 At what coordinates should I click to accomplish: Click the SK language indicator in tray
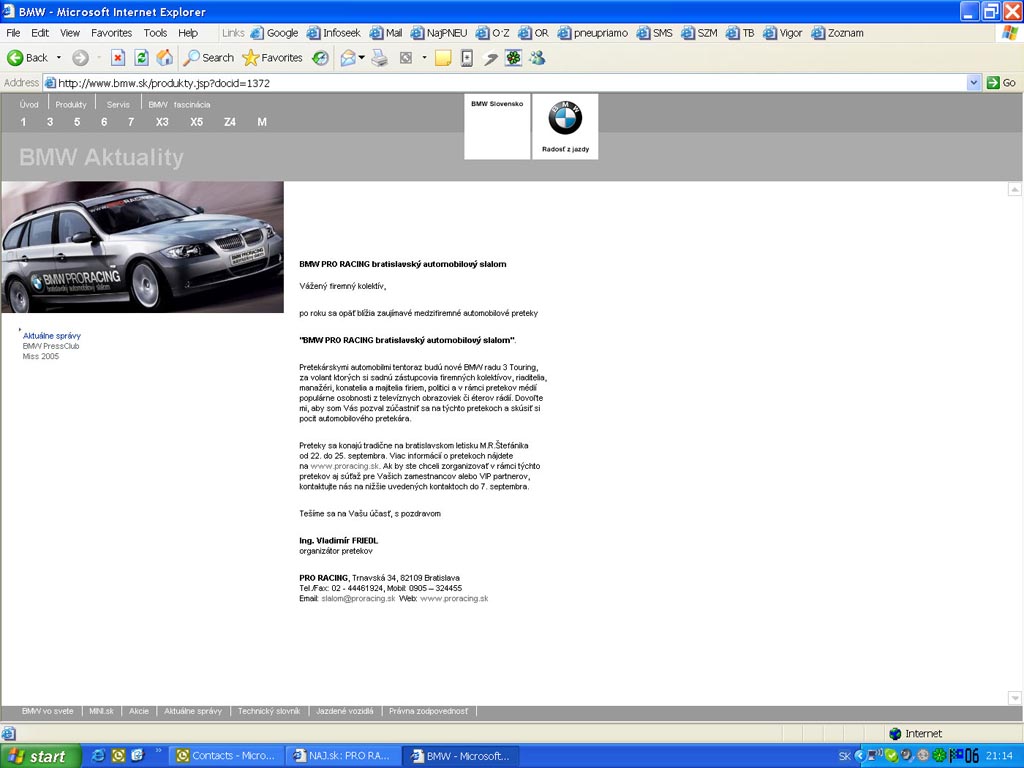pos(844,756)
